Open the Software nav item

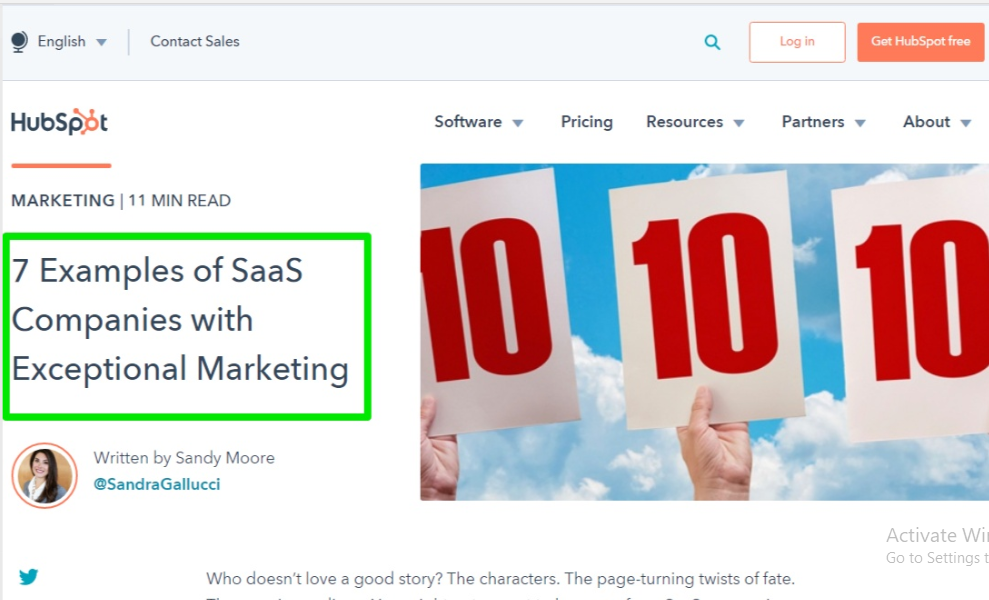pos(468,121)
